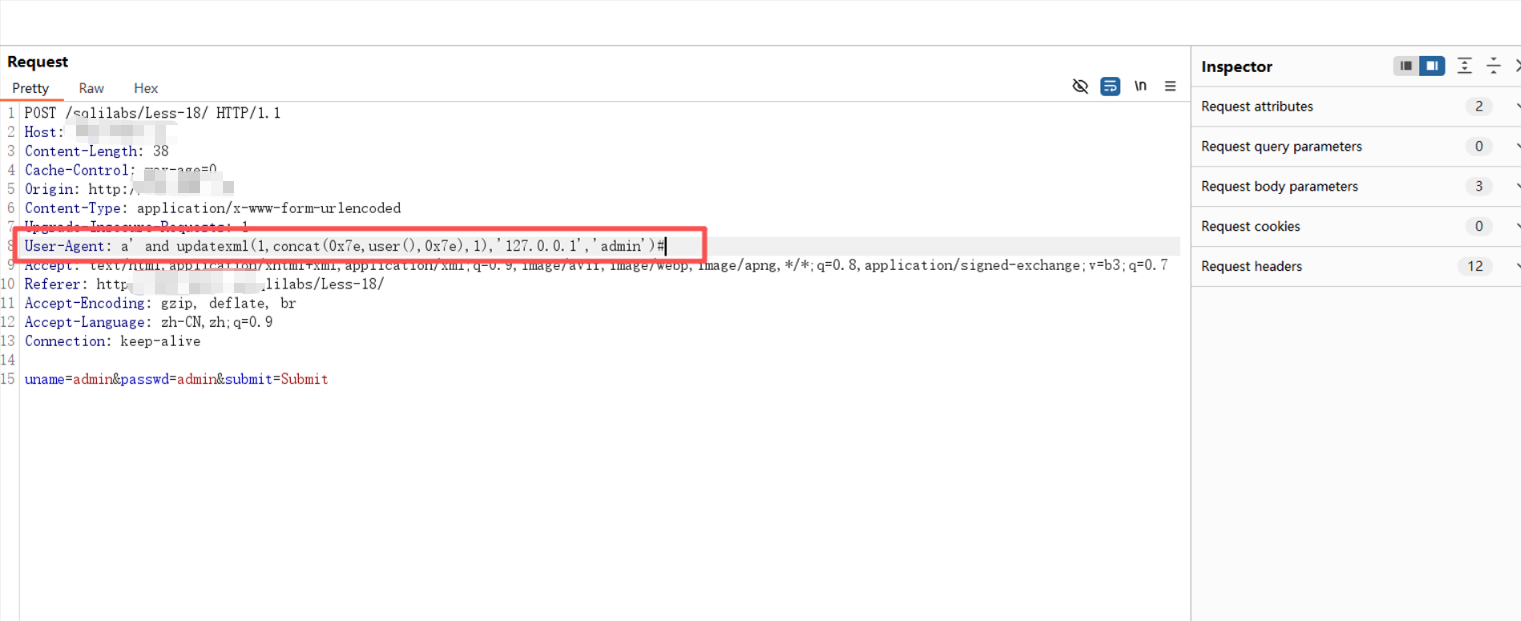Click the Origin header line
Screen dimensions: 1521x621
coord(129,189)
